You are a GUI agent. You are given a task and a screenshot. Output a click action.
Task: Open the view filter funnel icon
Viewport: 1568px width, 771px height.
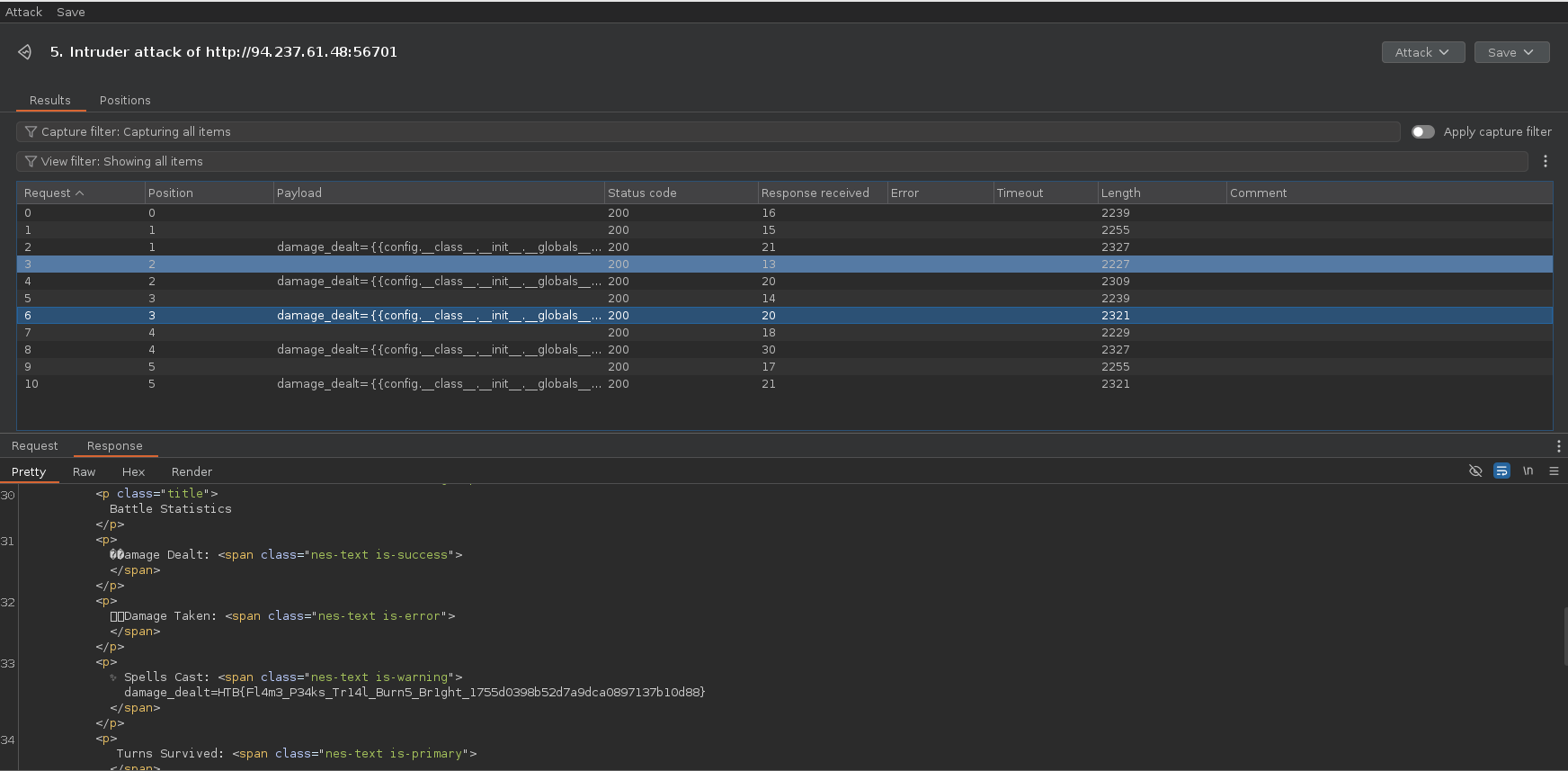coord(31,161)
